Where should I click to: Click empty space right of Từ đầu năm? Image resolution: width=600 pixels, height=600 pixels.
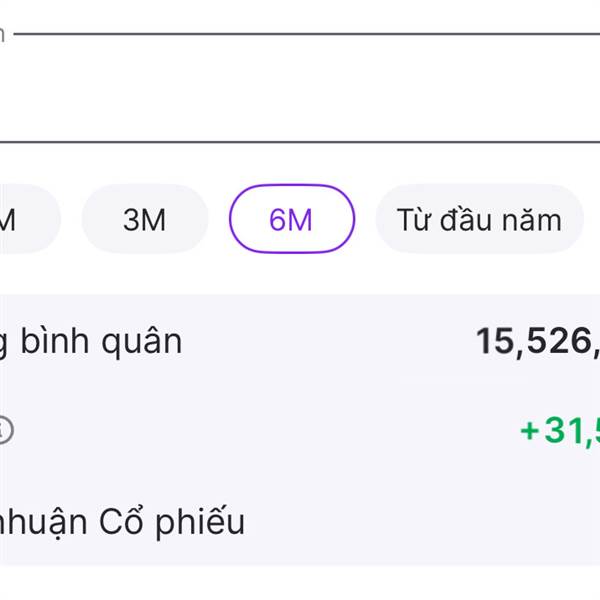(592, 220)
